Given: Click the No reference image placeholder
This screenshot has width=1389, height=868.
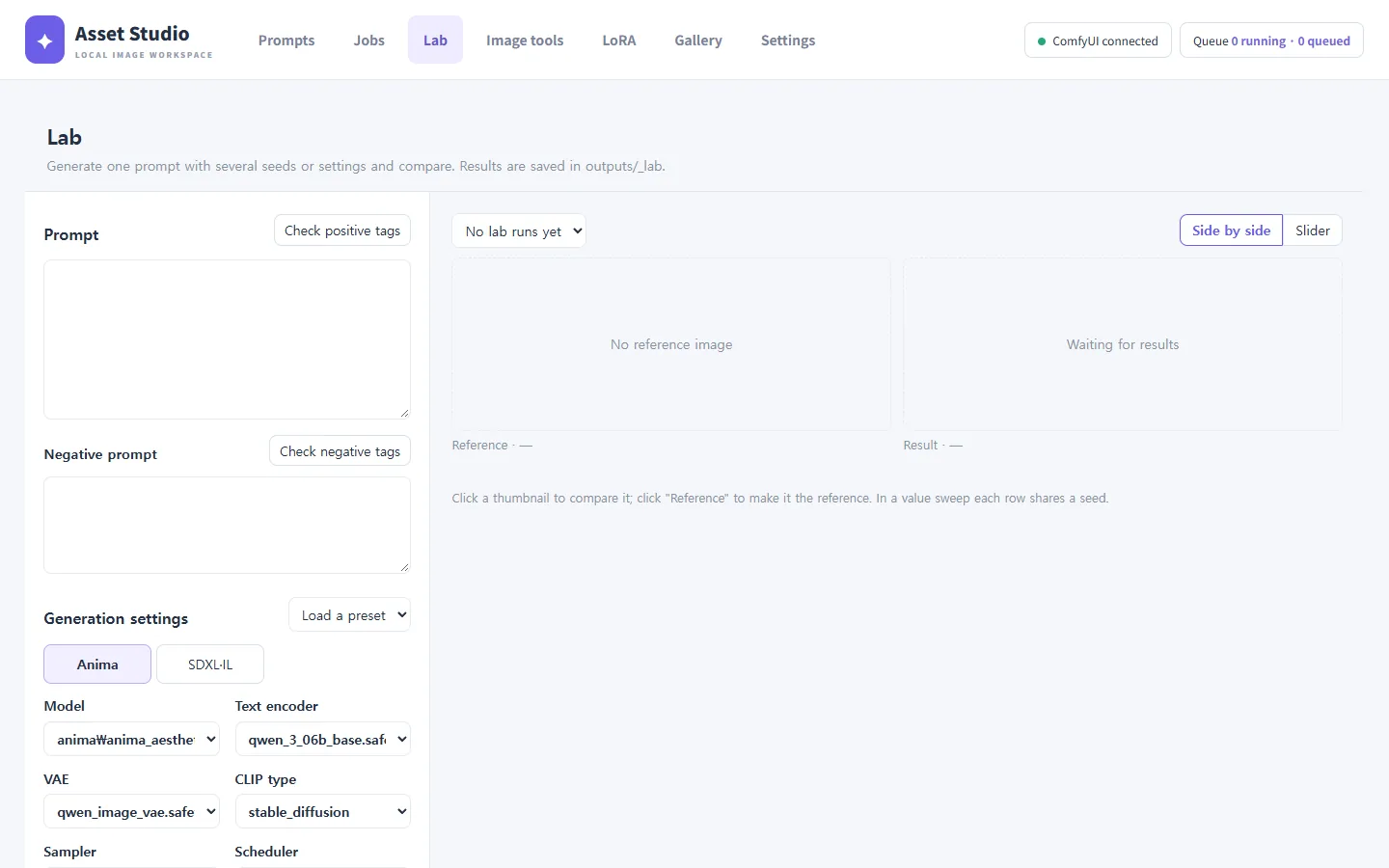Looking at the screenshot, I should 671,344.
